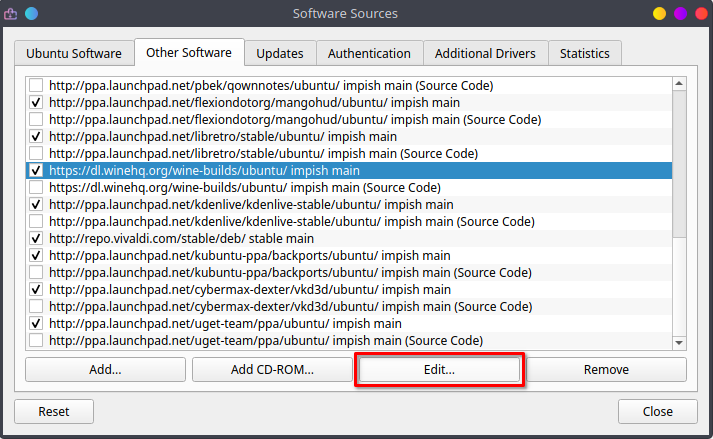The width and height of the screenshot is (713, 439).
Task: Open Edit... for selected source
Action: [439, 369]
